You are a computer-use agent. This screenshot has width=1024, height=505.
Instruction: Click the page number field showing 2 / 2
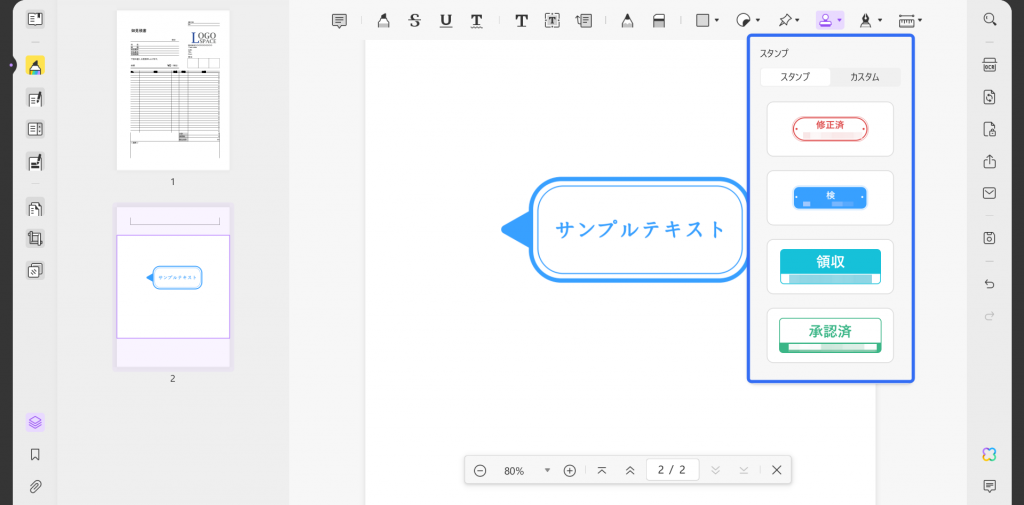(673, 470)
